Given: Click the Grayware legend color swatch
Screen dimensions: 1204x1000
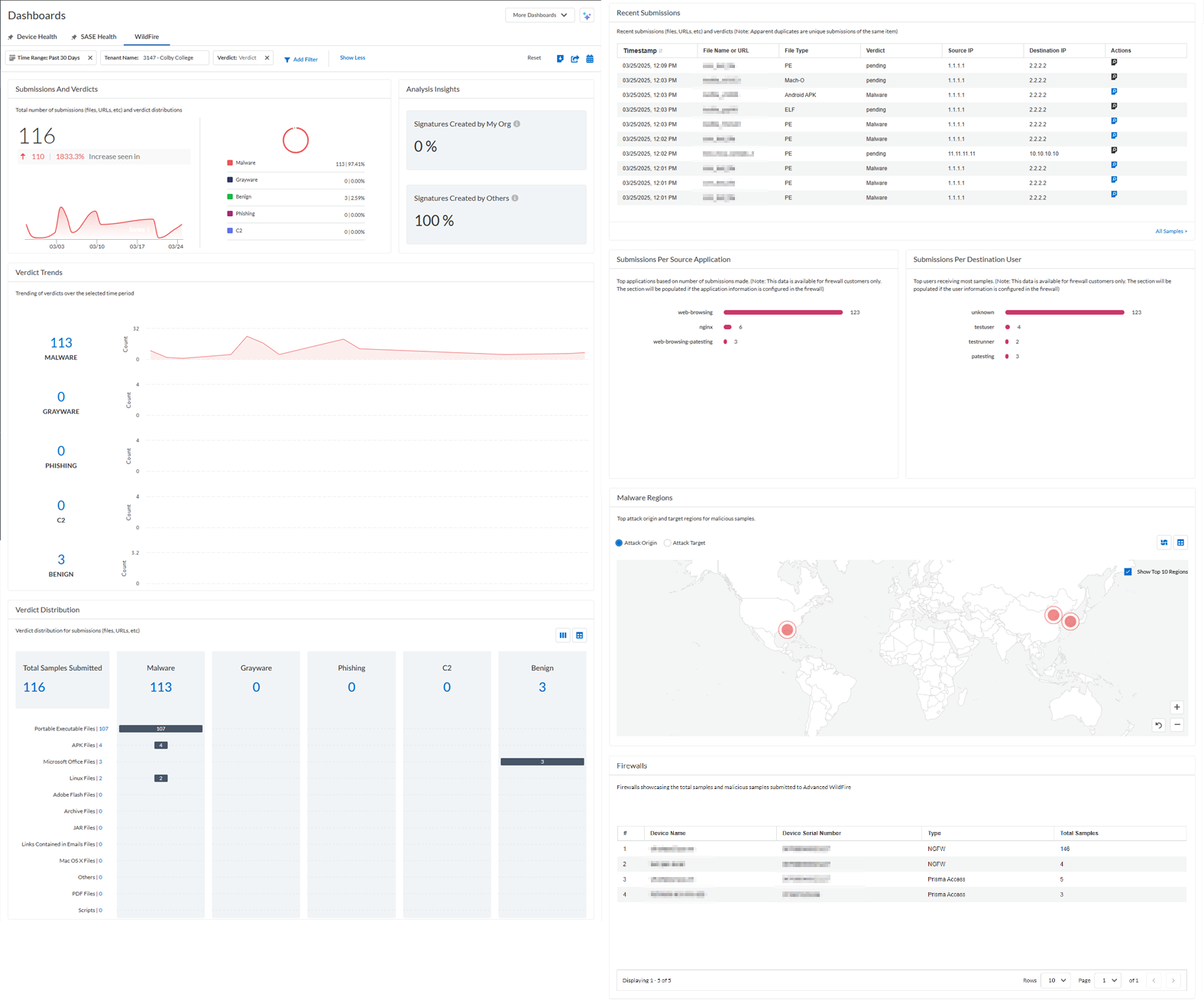Looking at the screenshot, I should pyautogui.click(x=230, y=180).
